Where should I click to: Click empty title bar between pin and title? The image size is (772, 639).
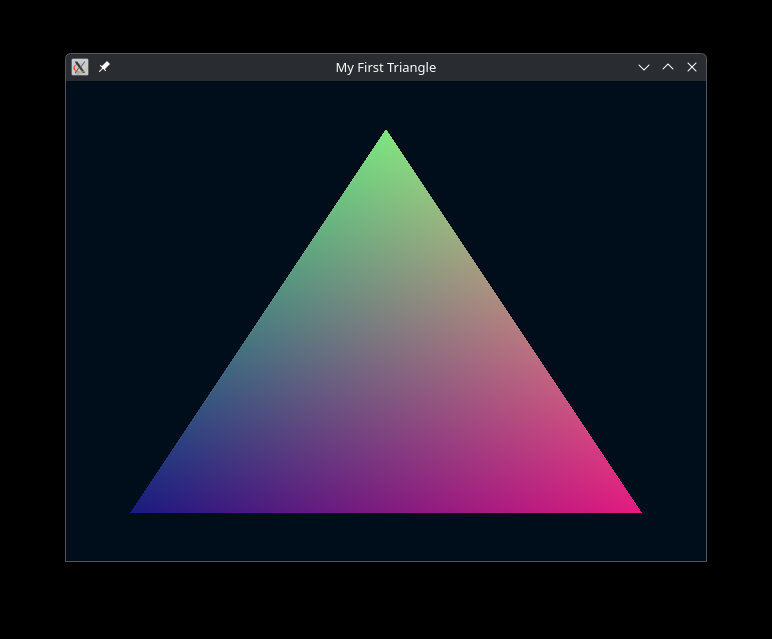[220, 67]
